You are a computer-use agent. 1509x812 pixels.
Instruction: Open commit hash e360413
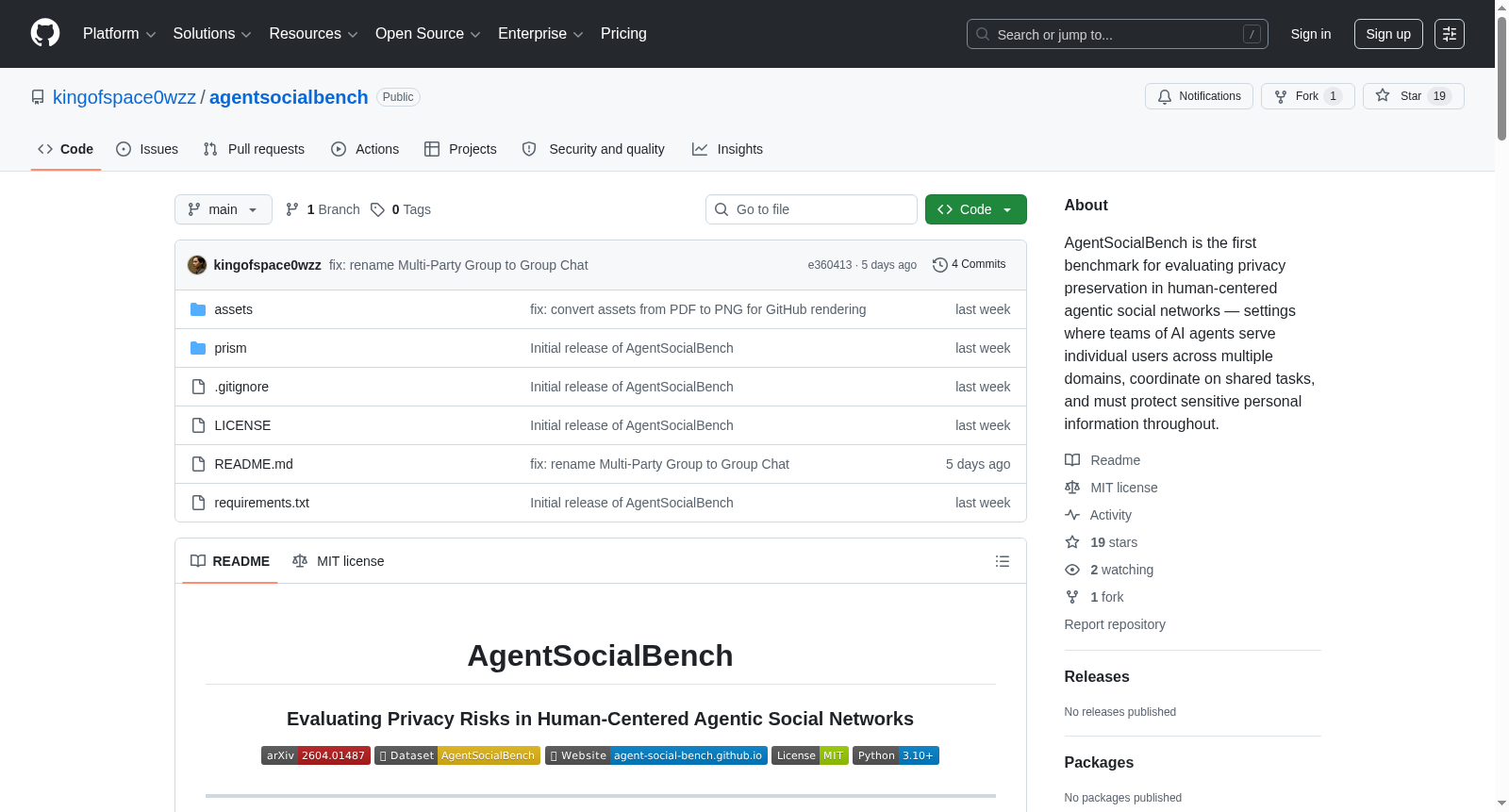[x=830, y=265]
